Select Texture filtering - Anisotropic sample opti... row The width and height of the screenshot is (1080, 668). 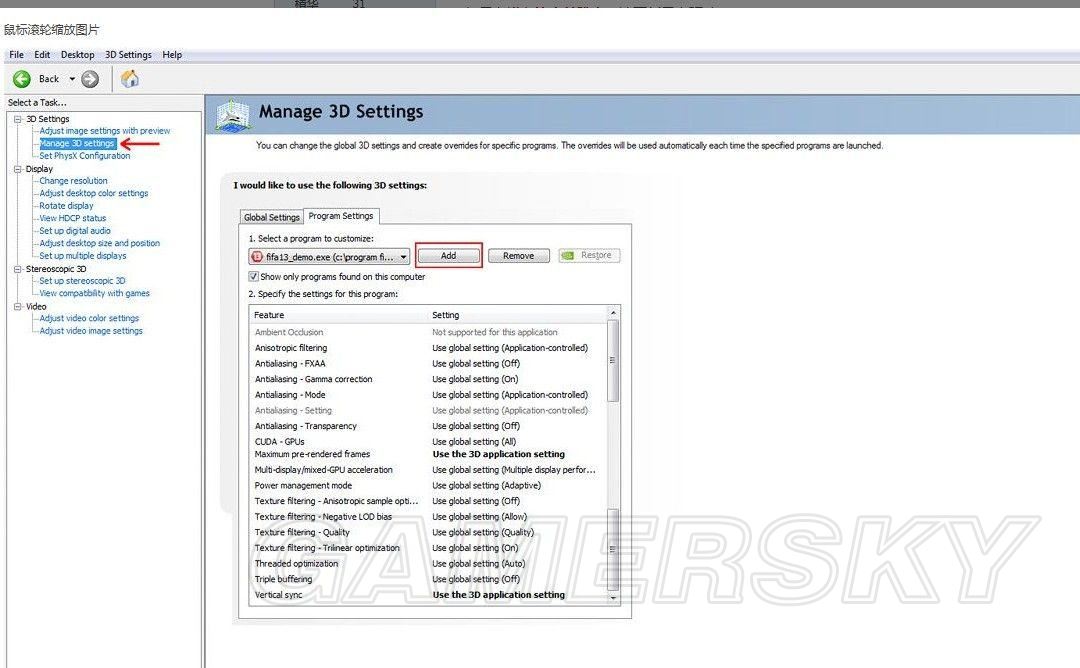(x=428, y=501)
